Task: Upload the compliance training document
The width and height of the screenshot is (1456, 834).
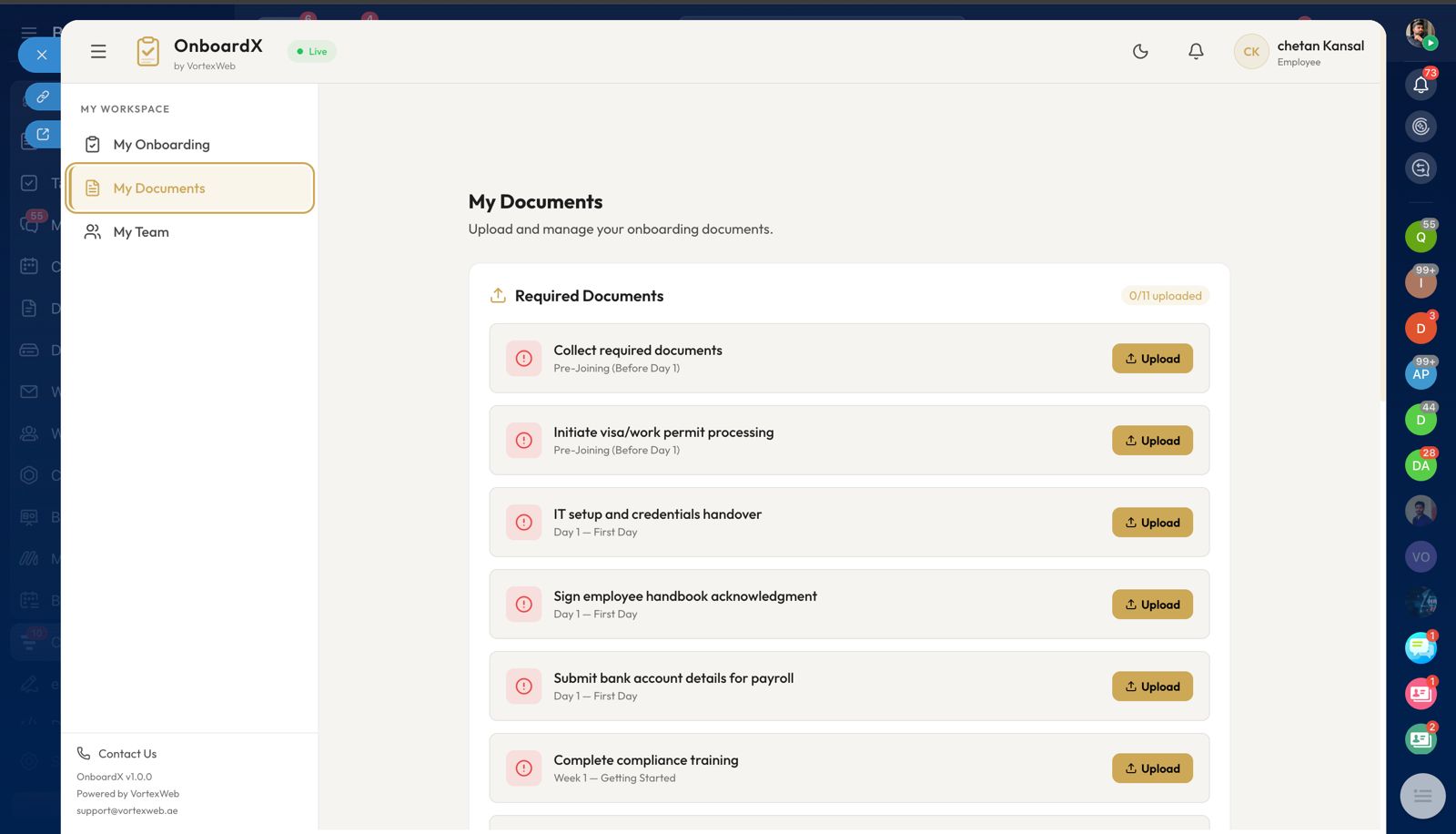Action: [1152, 768]
